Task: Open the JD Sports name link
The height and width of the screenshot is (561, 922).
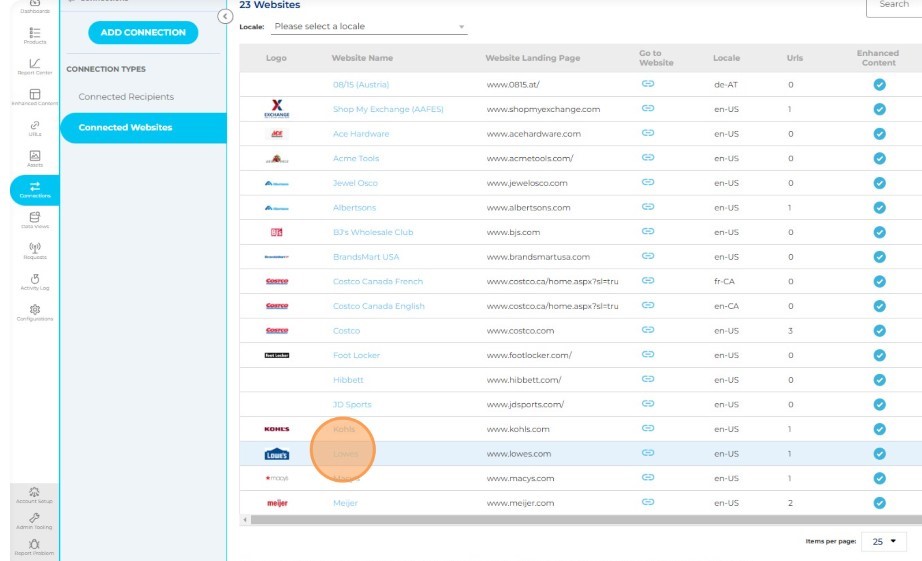Action: pos(352,405)
